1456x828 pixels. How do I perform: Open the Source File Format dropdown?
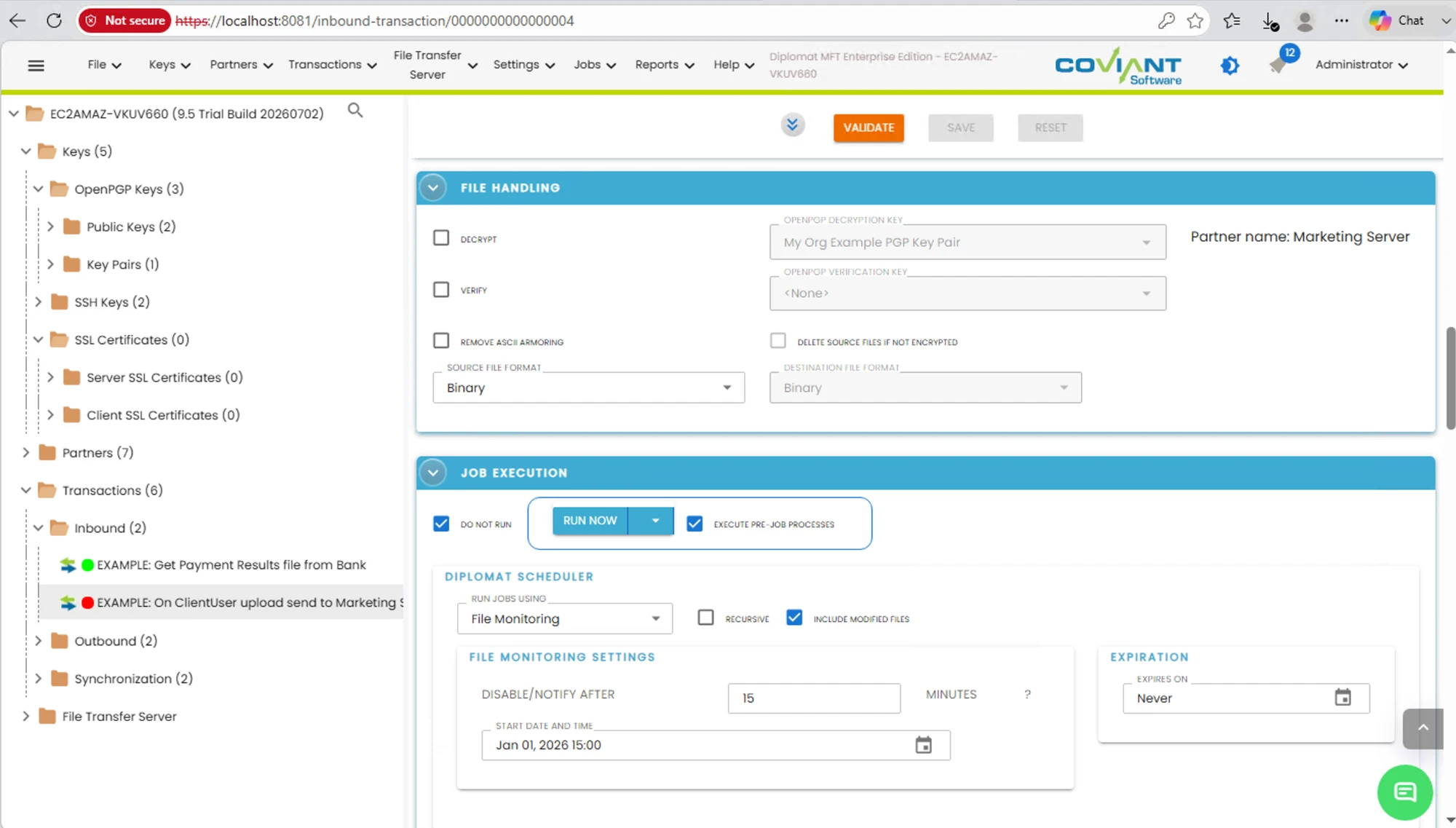pos(588,387)
